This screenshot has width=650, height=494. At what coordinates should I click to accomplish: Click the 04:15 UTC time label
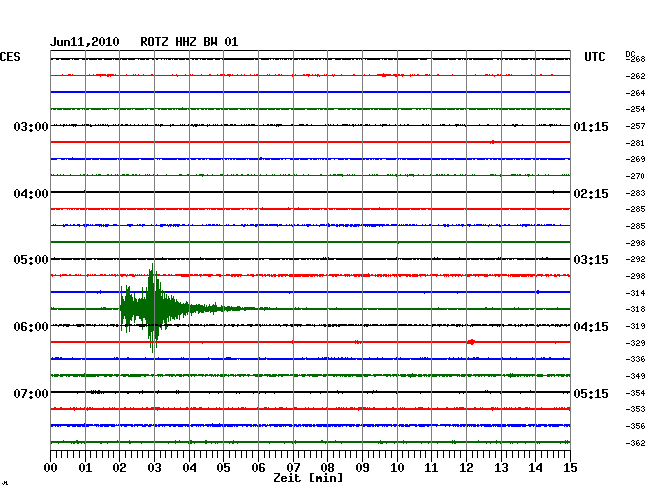click(591, 327)
